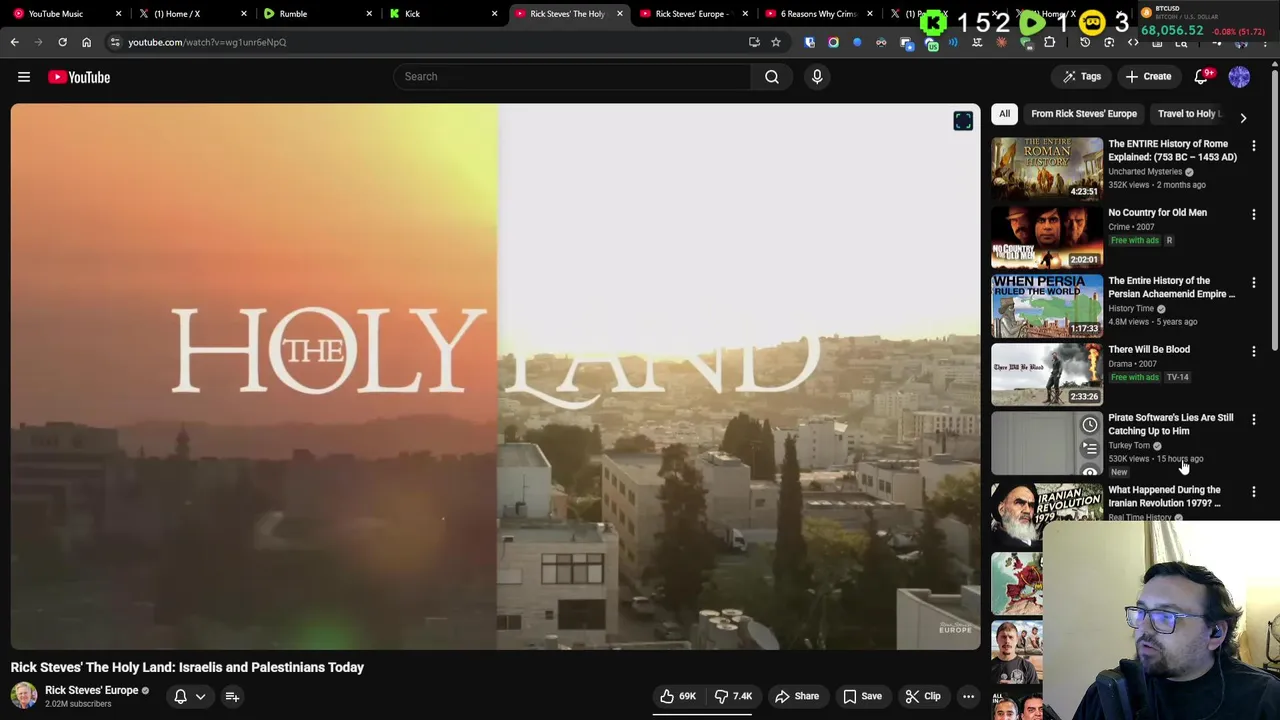Share the Holy Land video
The width and height of the screenshot is (1280, 720).
click(x=797, y=696)
